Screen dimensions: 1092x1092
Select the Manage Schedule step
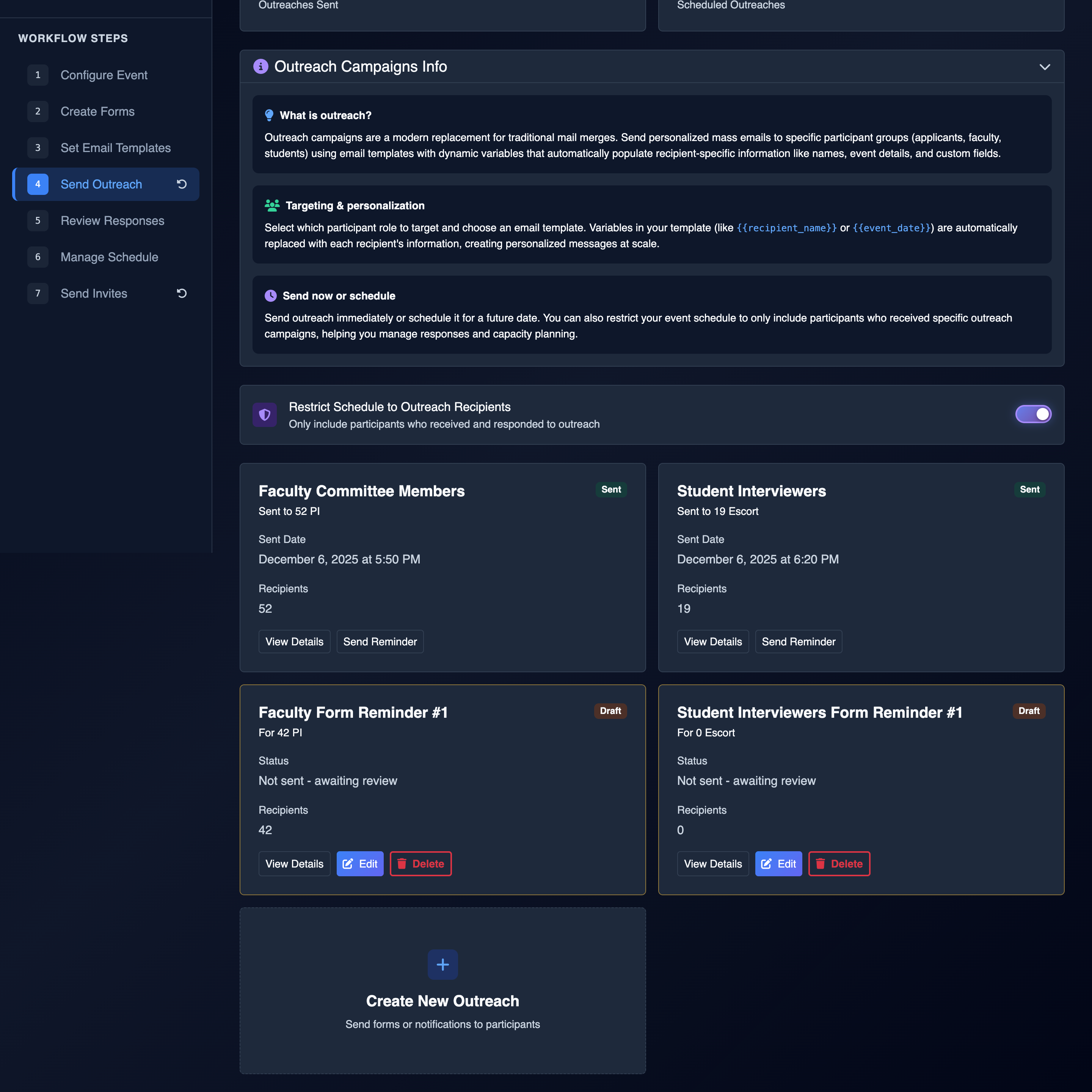coord(109,257)
